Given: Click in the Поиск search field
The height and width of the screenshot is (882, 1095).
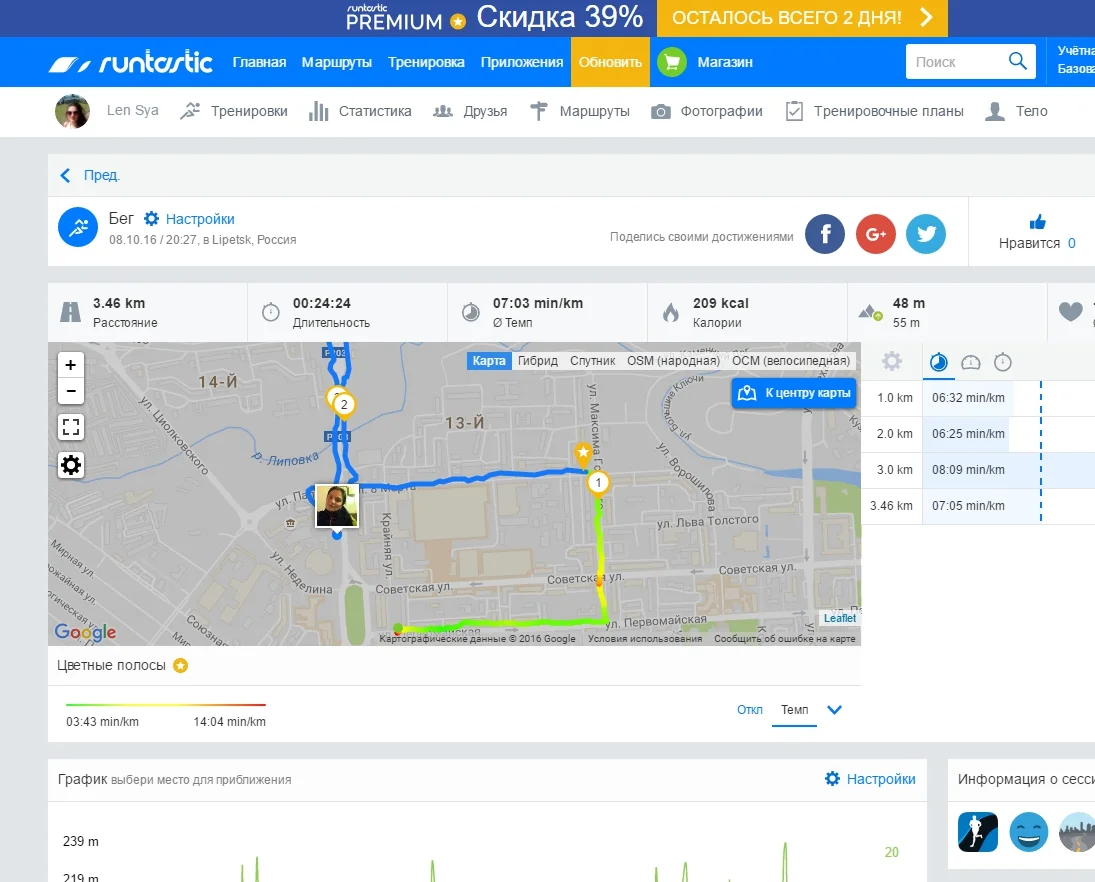Looking at the screenshot, I should coord(955,62).
